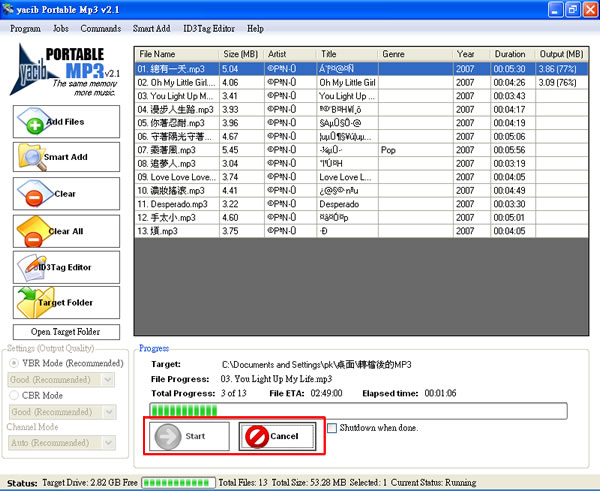Click Open Target Folder button
The image size is (600, 491).
tap(65, 332)
